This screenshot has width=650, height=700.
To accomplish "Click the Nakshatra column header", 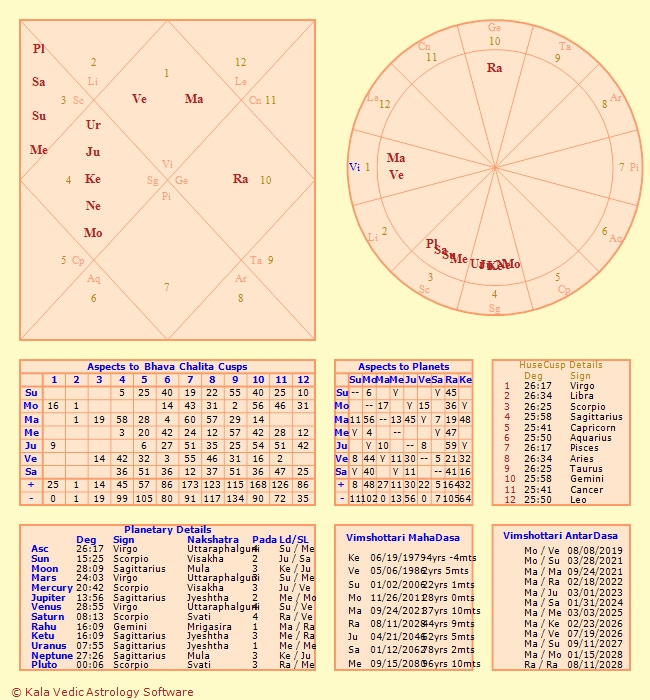I will point(212,539).
